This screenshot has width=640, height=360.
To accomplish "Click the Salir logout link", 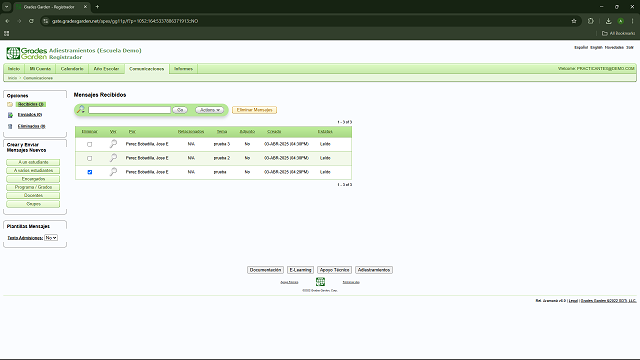I will point(630,47).
